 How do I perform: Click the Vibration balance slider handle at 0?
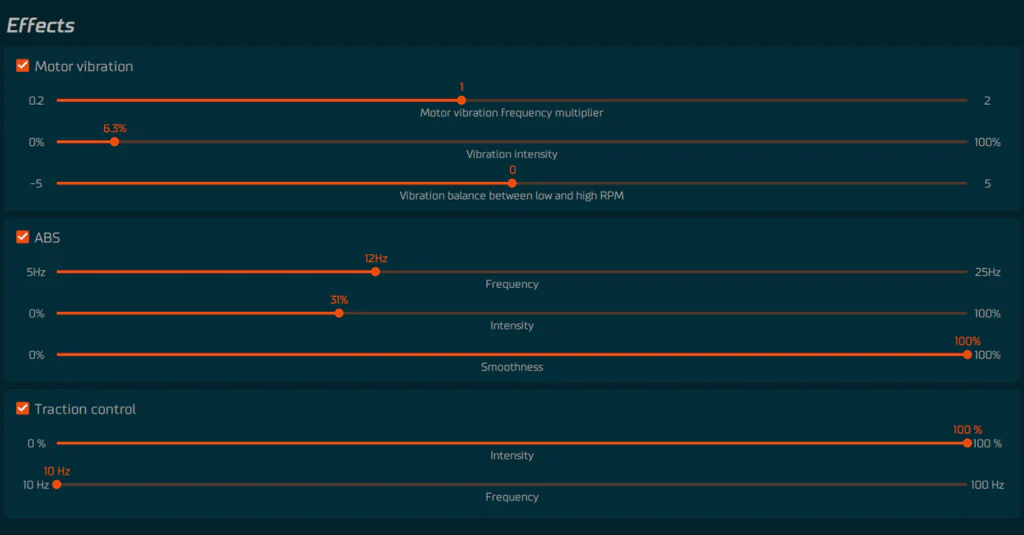click(512, 183)
